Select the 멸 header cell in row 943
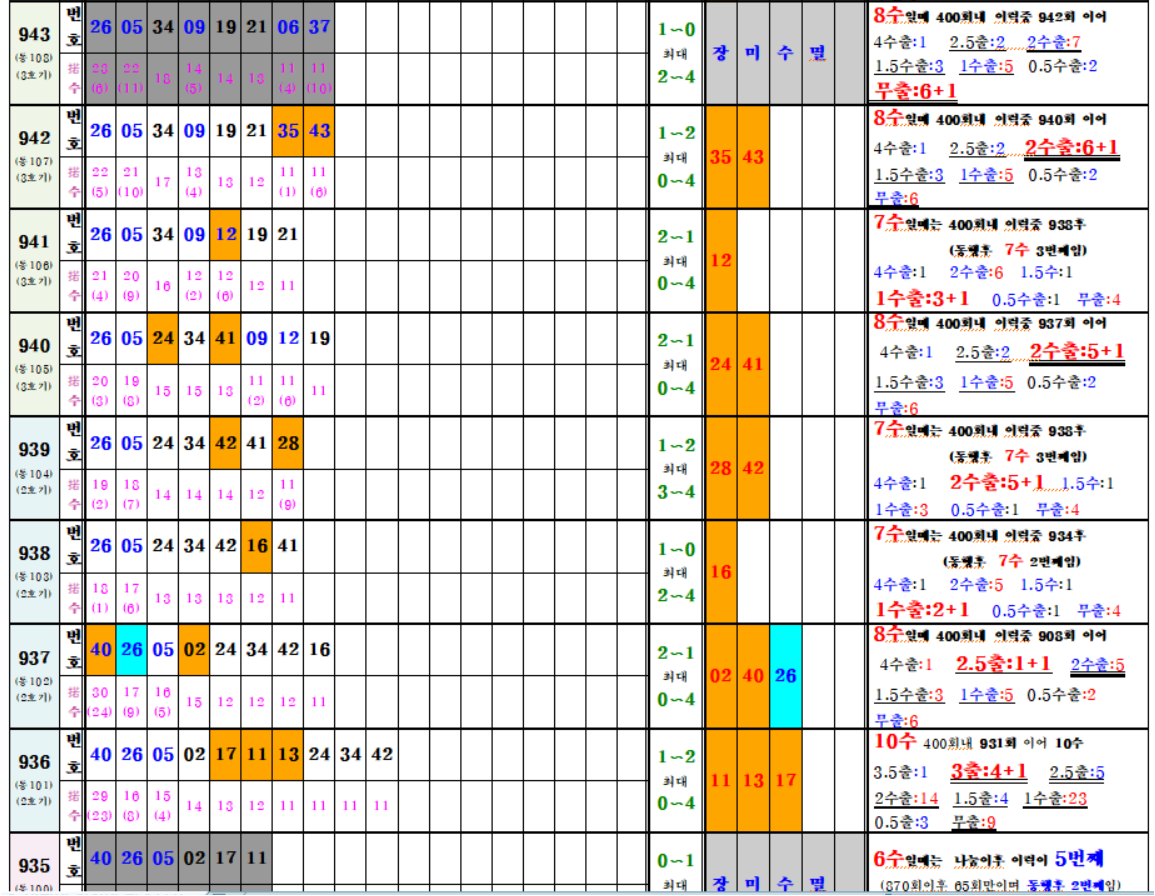Screen dimensions: 1155x896 [817, 52]
